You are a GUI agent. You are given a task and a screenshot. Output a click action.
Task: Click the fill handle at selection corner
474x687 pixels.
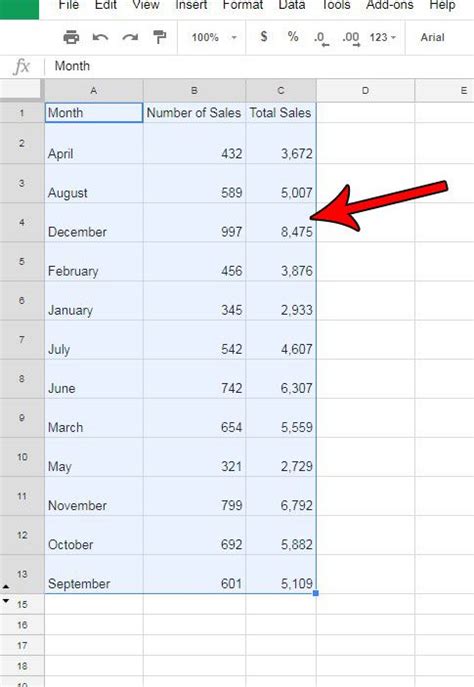click(x=316, y=593)
